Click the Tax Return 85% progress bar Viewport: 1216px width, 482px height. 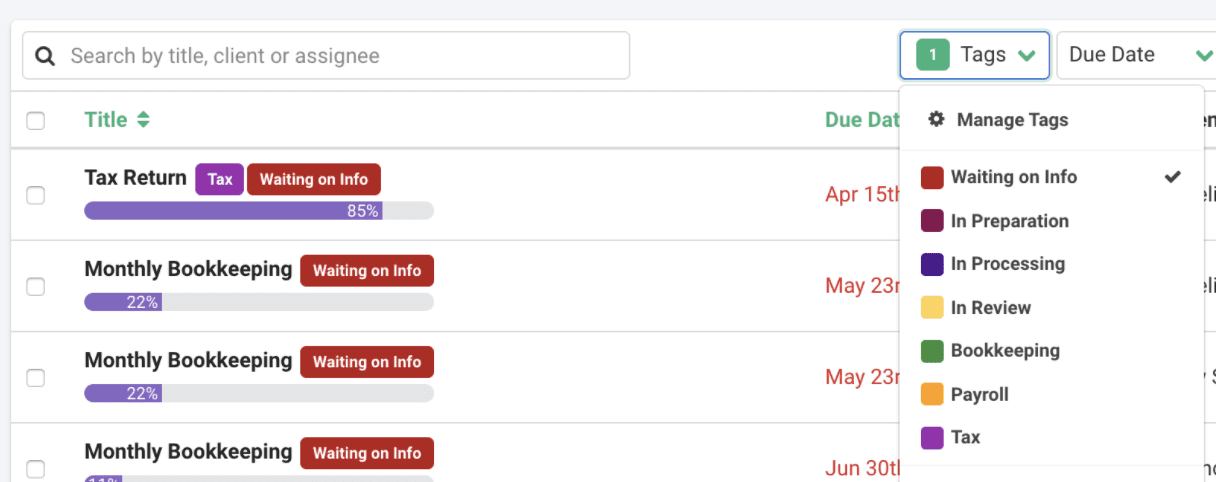pyautogui.click(x=259, y=211)
